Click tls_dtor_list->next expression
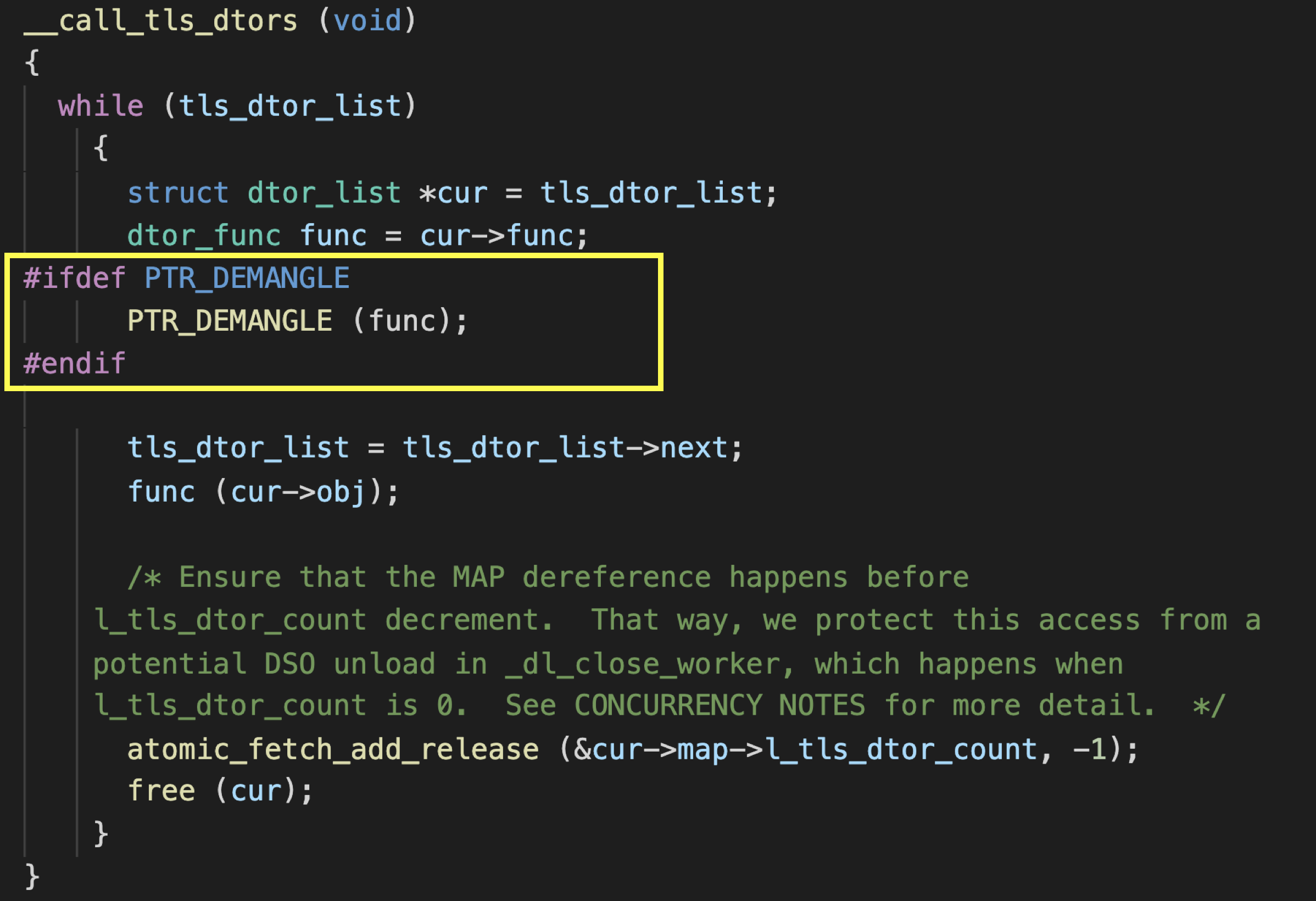Image resolution: width=1316 pixels, height=901 pixels. [x=565, y=448]
